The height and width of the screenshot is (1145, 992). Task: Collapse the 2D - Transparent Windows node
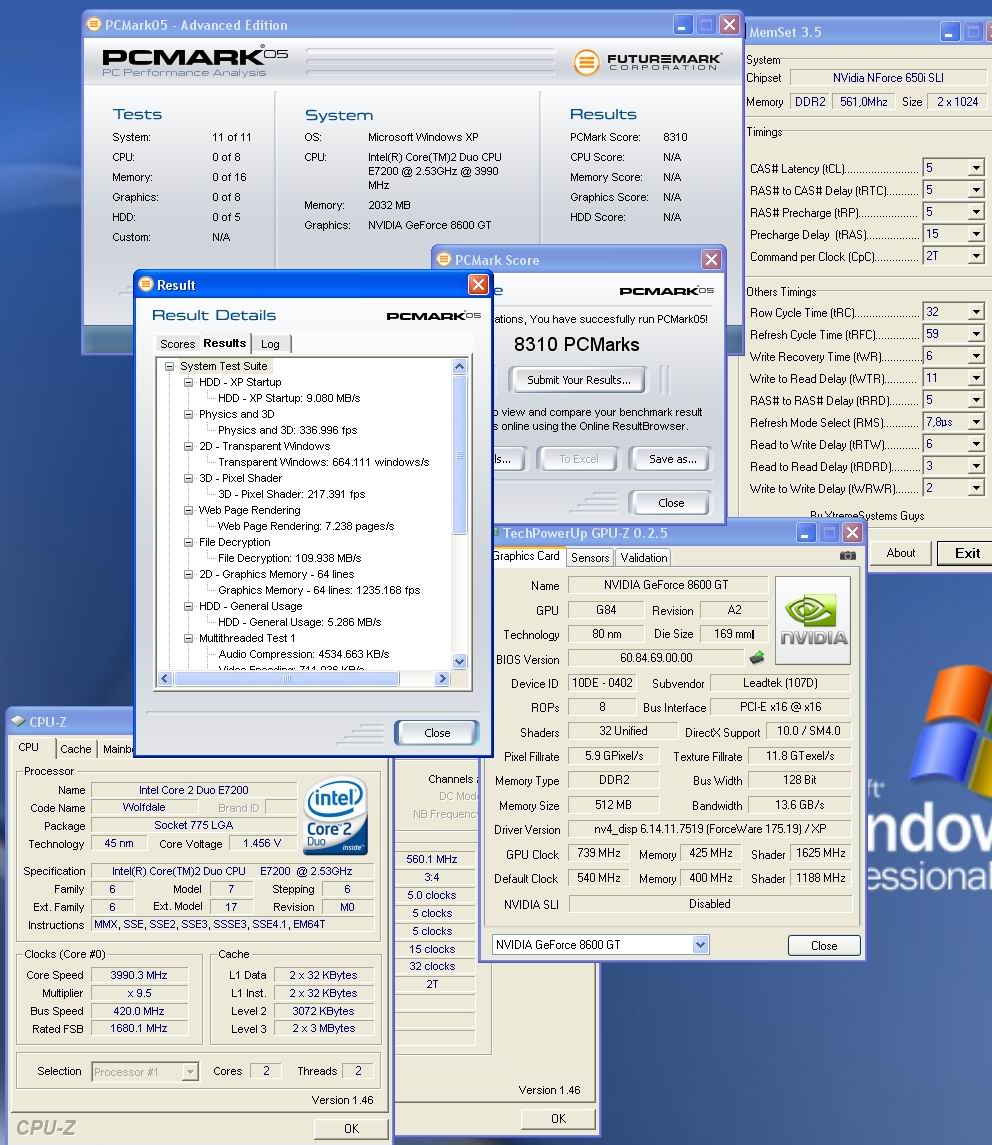tap(188, 446)
